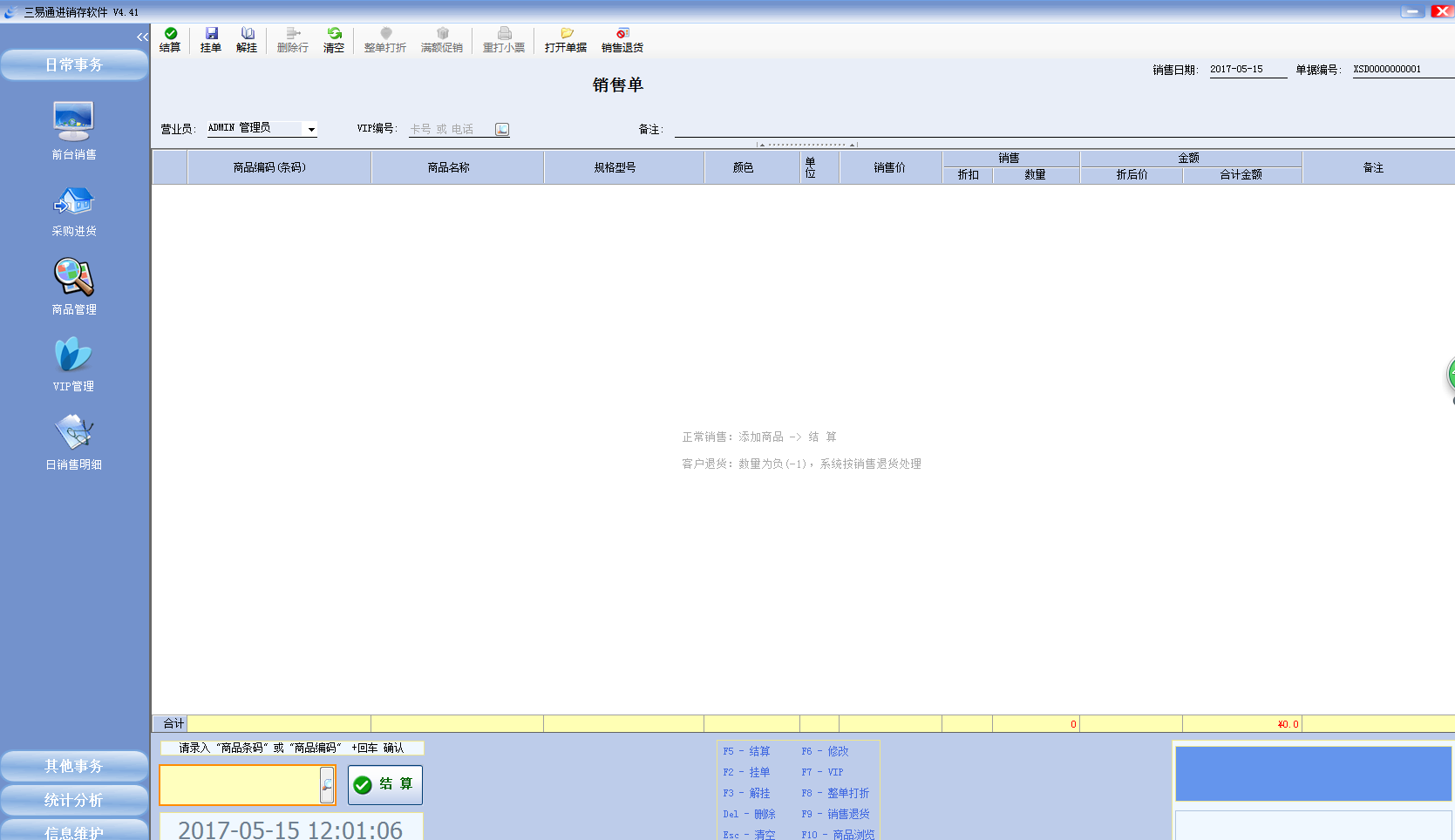Switch to the 其他事务 section
1455x840 pixels.
pyautogui.click(x=74, y=766)
